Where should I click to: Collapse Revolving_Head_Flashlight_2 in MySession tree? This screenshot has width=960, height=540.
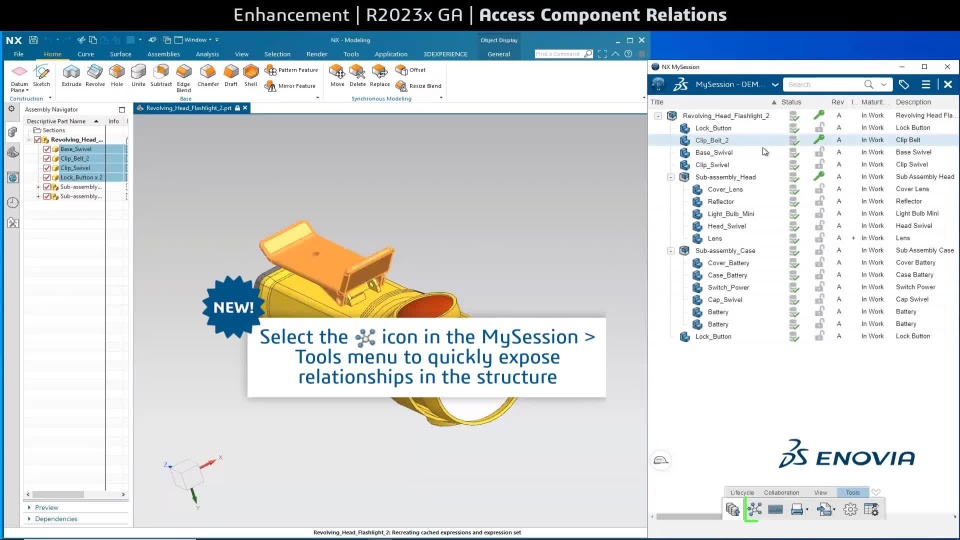[x=658, y=116]
